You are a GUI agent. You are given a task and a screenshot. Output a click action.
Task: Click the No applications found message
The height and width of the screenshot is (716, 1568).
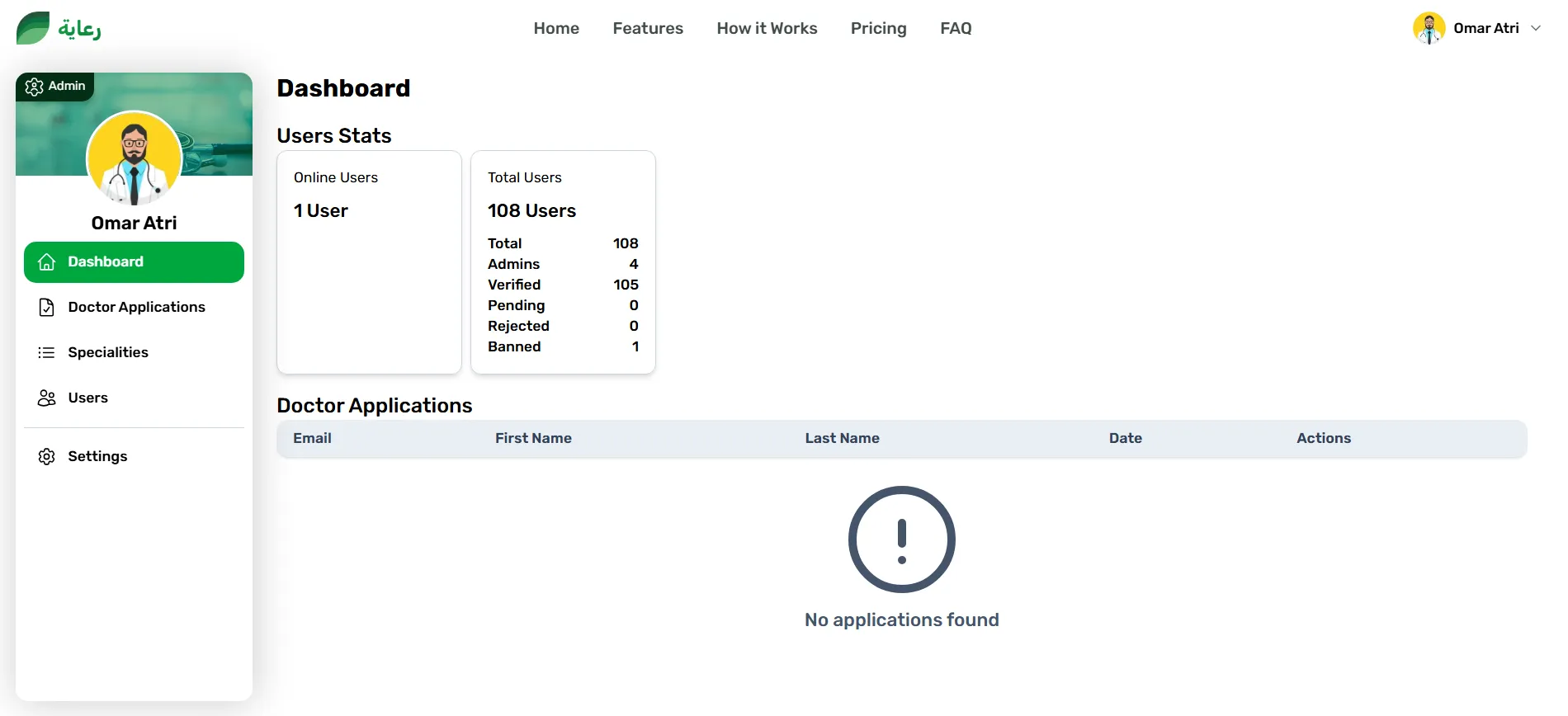pyautogui.click(x=901, y=619)
